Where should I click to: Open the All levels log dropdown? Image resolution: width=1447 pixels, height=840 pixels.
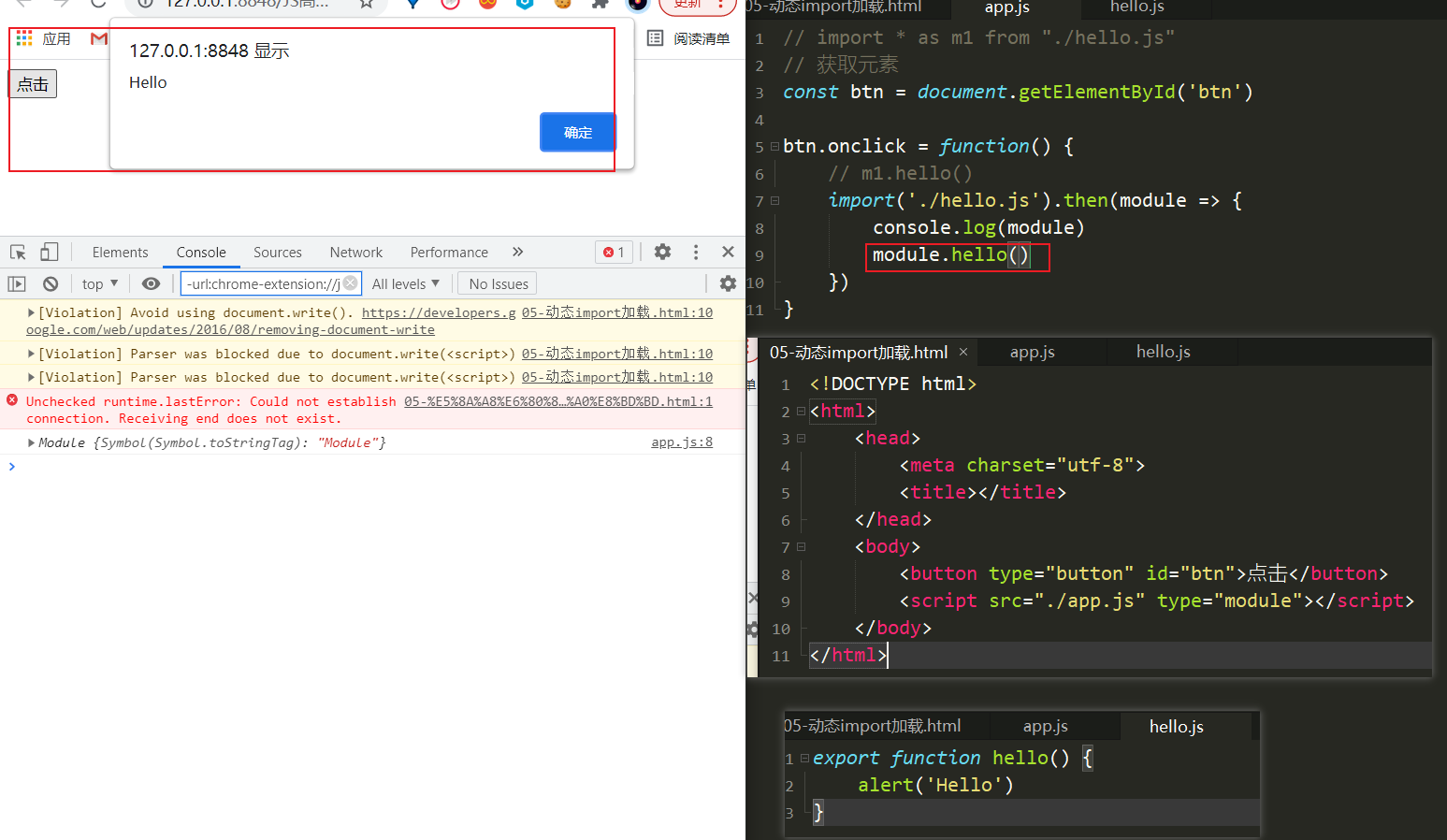coord(405,283)
